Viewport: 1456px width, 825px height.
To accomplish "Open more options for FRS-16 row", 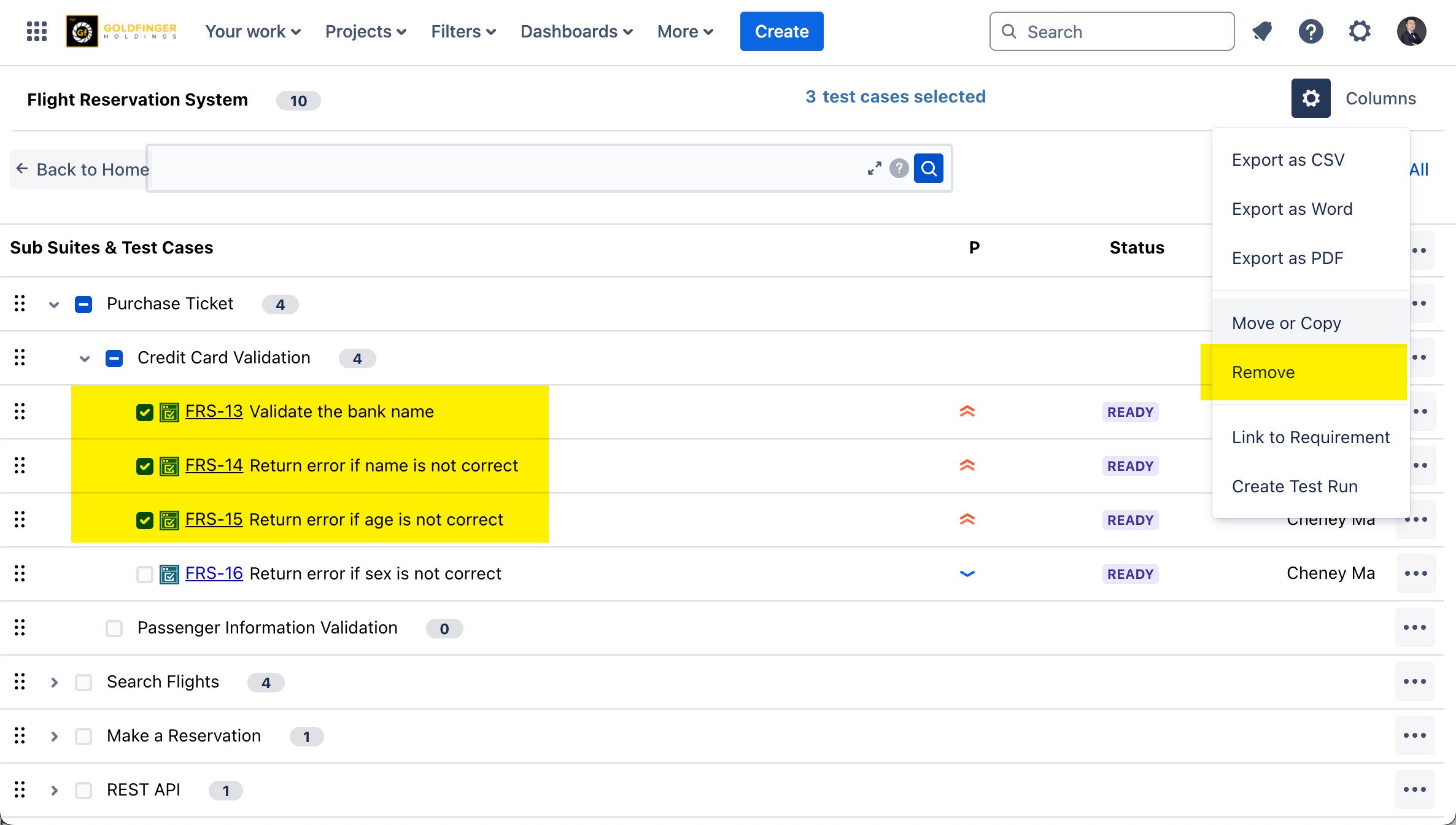I will pyautogui.click(x=1415, y=573).
